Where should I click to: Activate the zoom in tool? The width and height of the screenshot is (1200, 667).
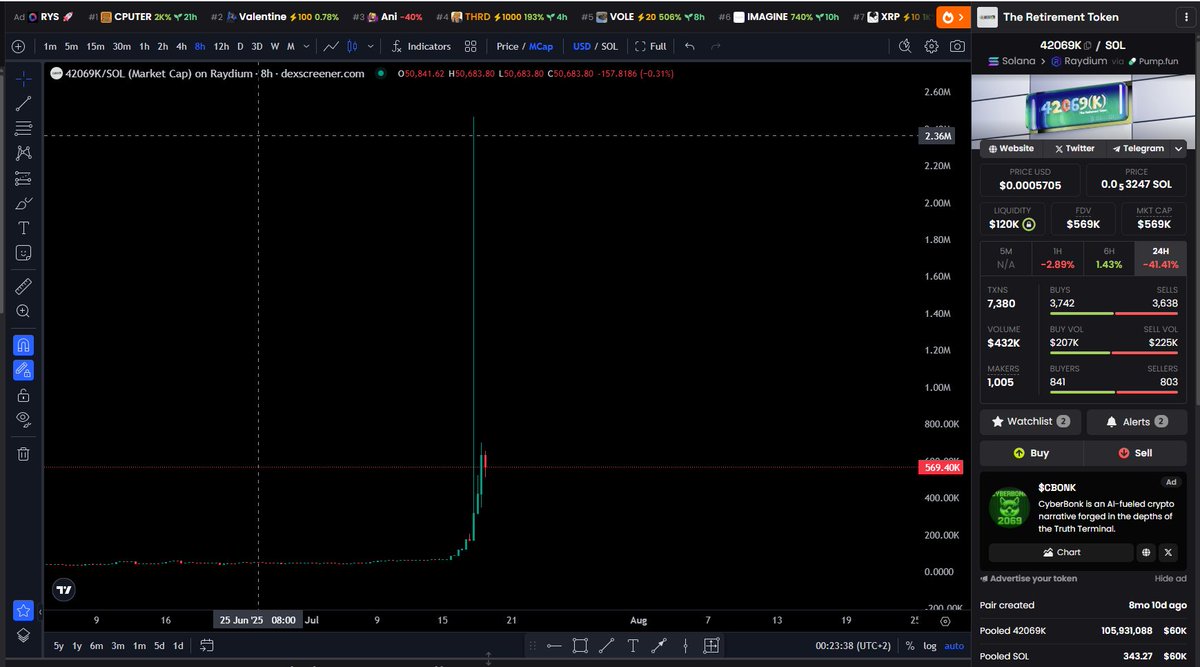click(24, 311)
